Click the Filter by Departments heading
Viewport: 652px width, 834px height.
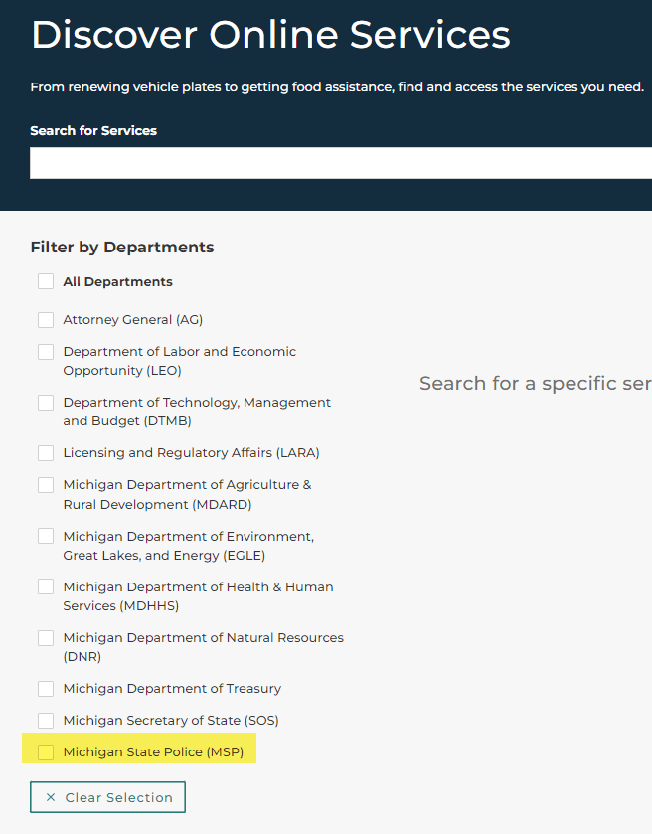(122, 247)
